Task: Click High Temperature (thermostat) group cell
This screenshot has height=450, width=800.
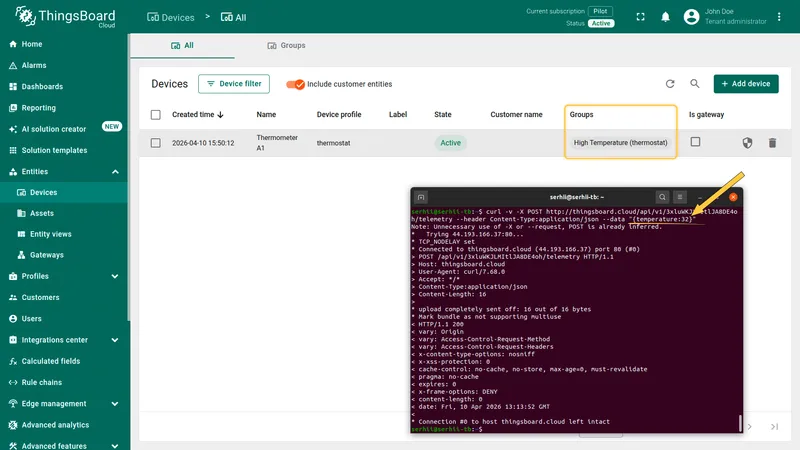Action: tap(620, 143)
